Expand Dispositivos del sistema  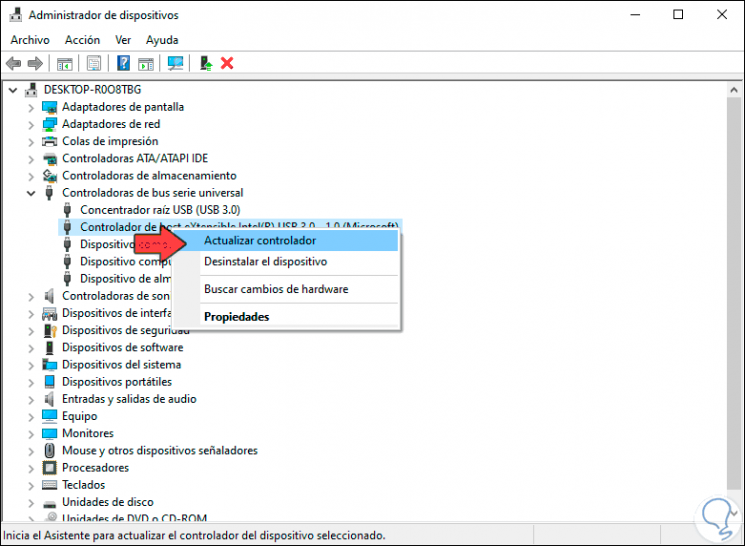[31, 365]
